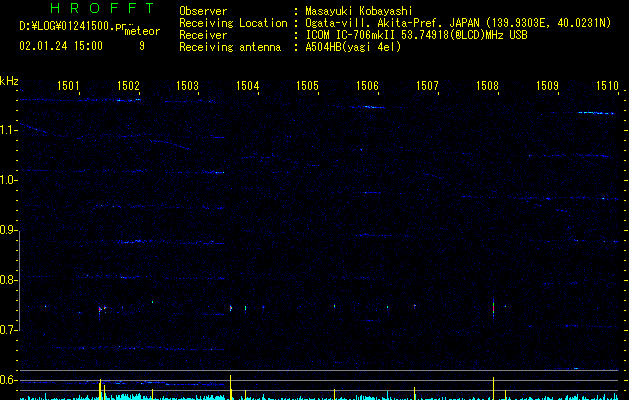629x400 pixels.
Task: Click the 1504 time axis label
Action: coord(248,86)
